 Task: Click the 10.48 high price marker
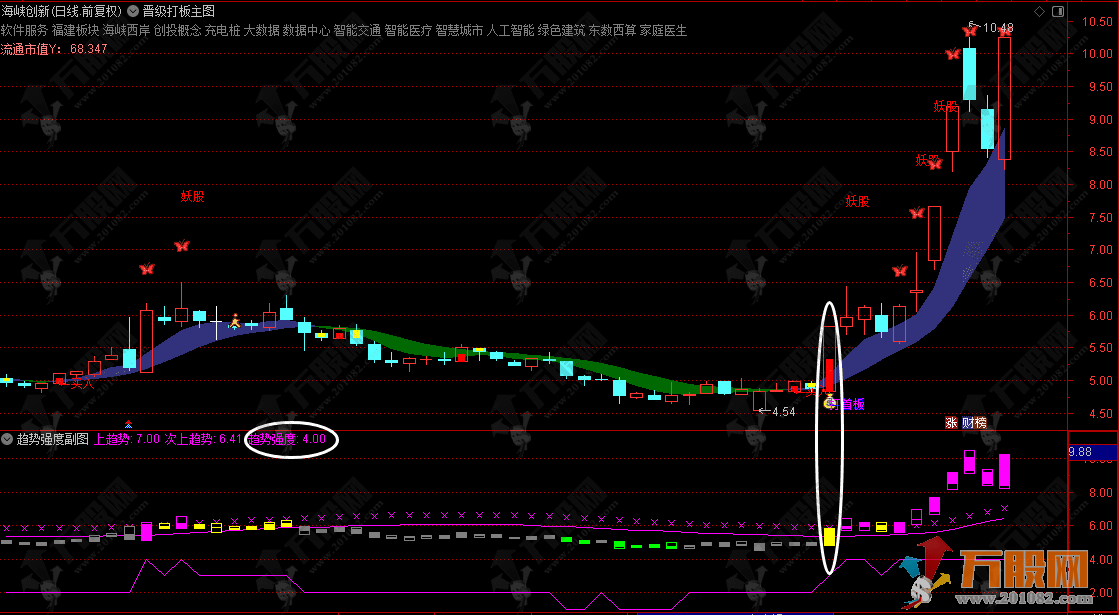pyautogui.click(x=997, y=28)
